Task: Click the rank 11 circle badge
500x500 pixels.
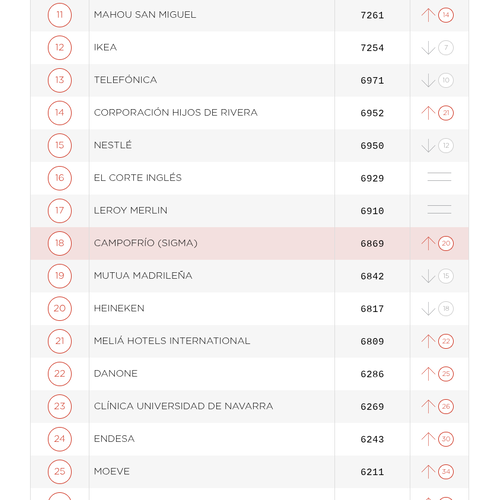Action: [x=60, y=15]
